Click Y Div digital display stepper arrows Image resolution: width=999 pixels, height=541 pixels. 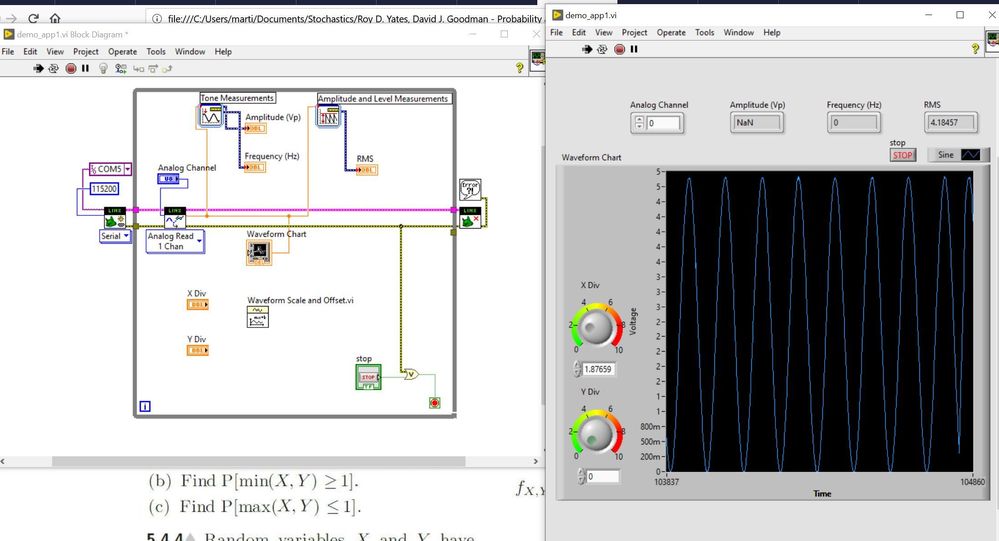(581, 476)
